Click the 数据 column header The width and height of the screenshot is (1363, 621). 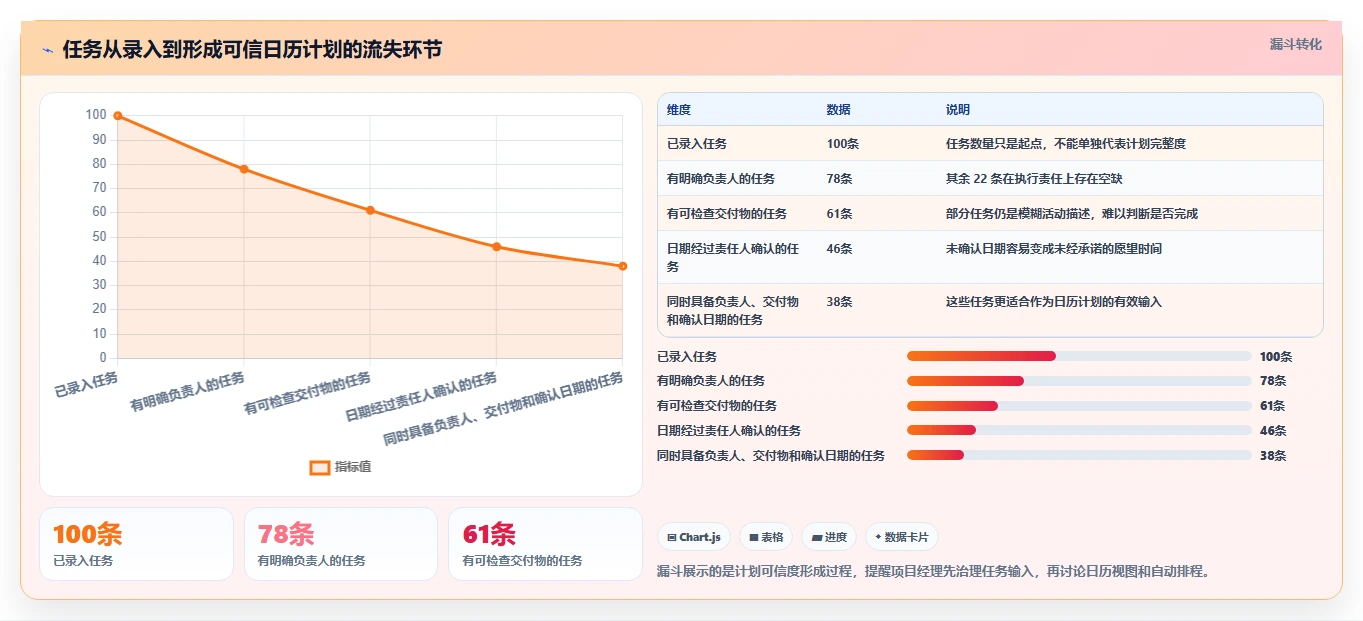pyautogui.click(x=839, y=110)
